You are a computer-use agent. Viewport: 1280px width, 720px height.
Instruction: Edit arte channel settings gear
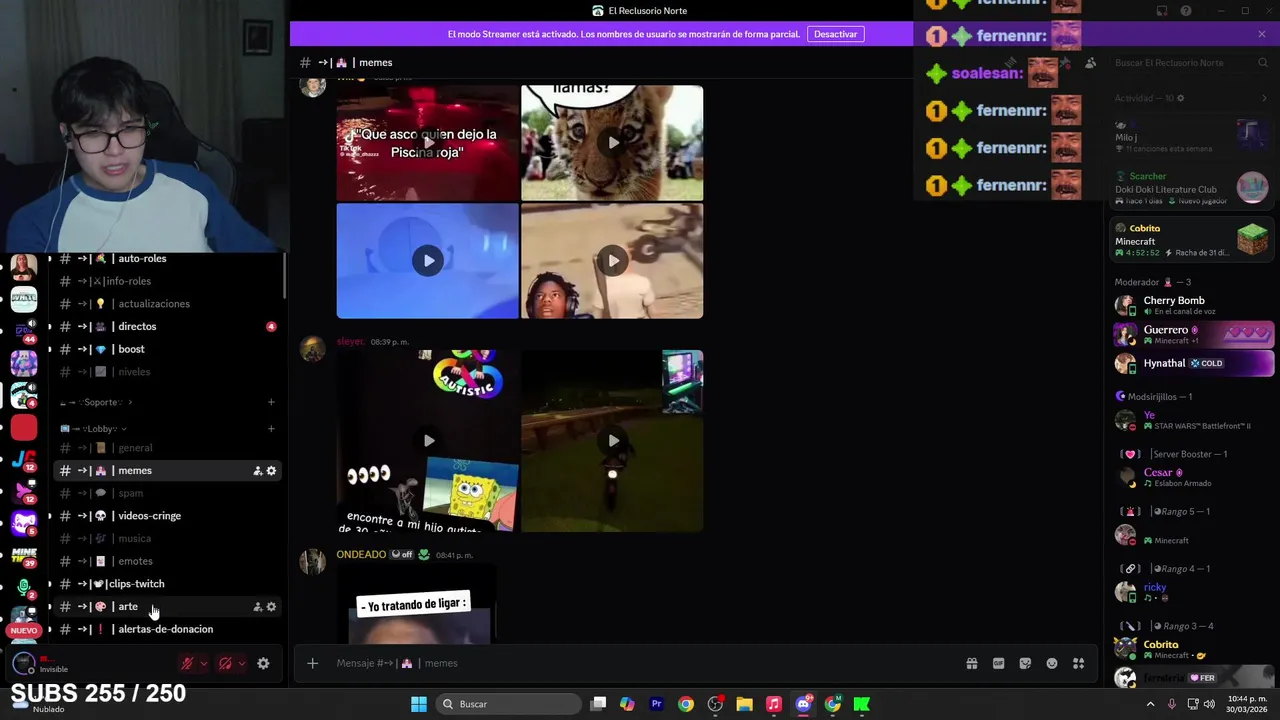click(271, 607)
